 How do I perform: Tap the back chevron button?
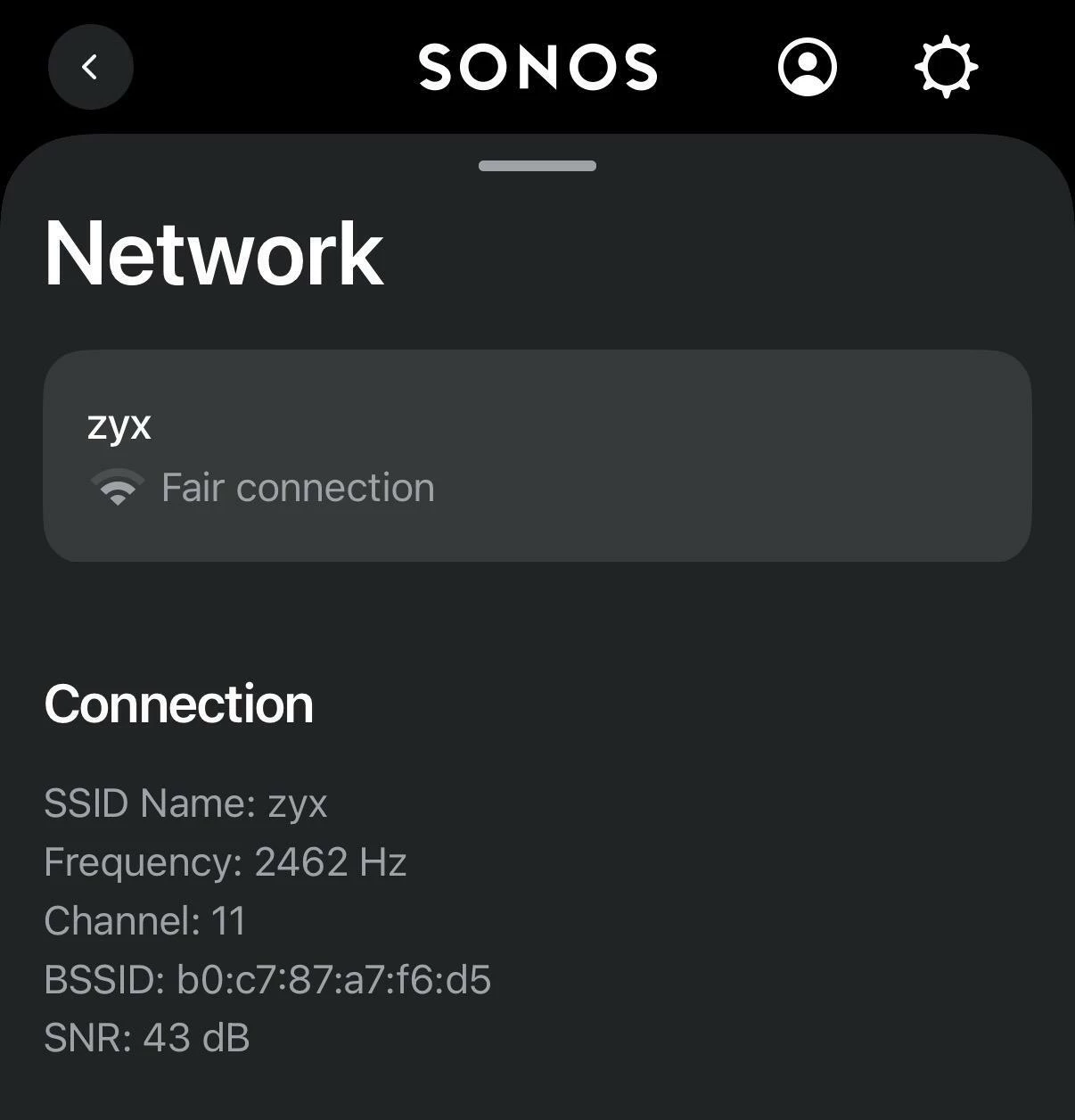[90, 67]
